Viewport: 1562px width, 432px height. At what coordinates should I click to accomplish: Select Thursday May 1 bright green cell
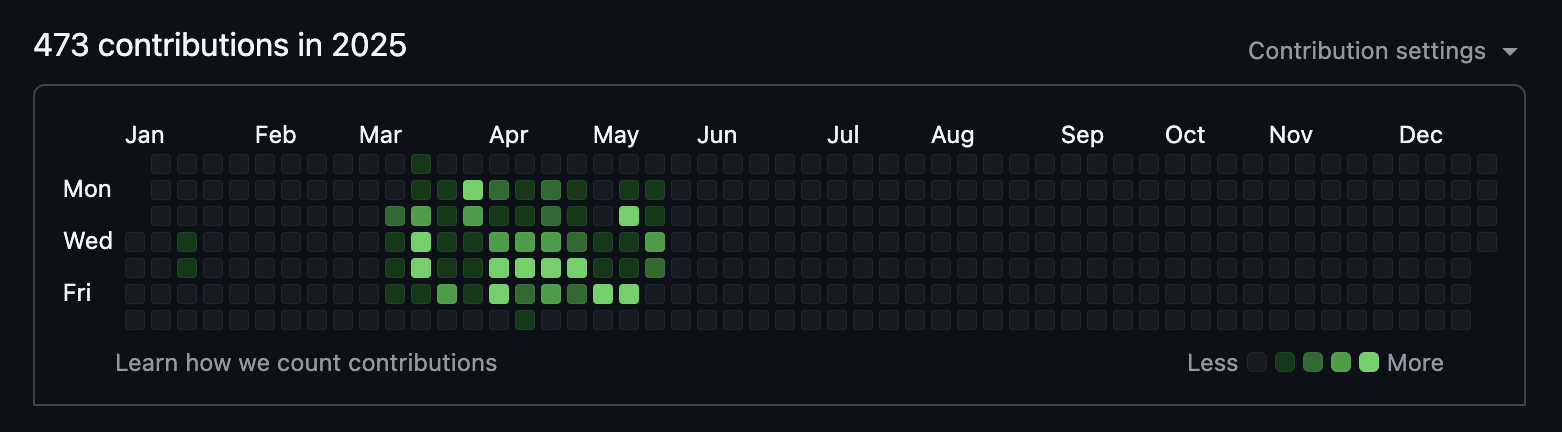[x=577, y=267]
